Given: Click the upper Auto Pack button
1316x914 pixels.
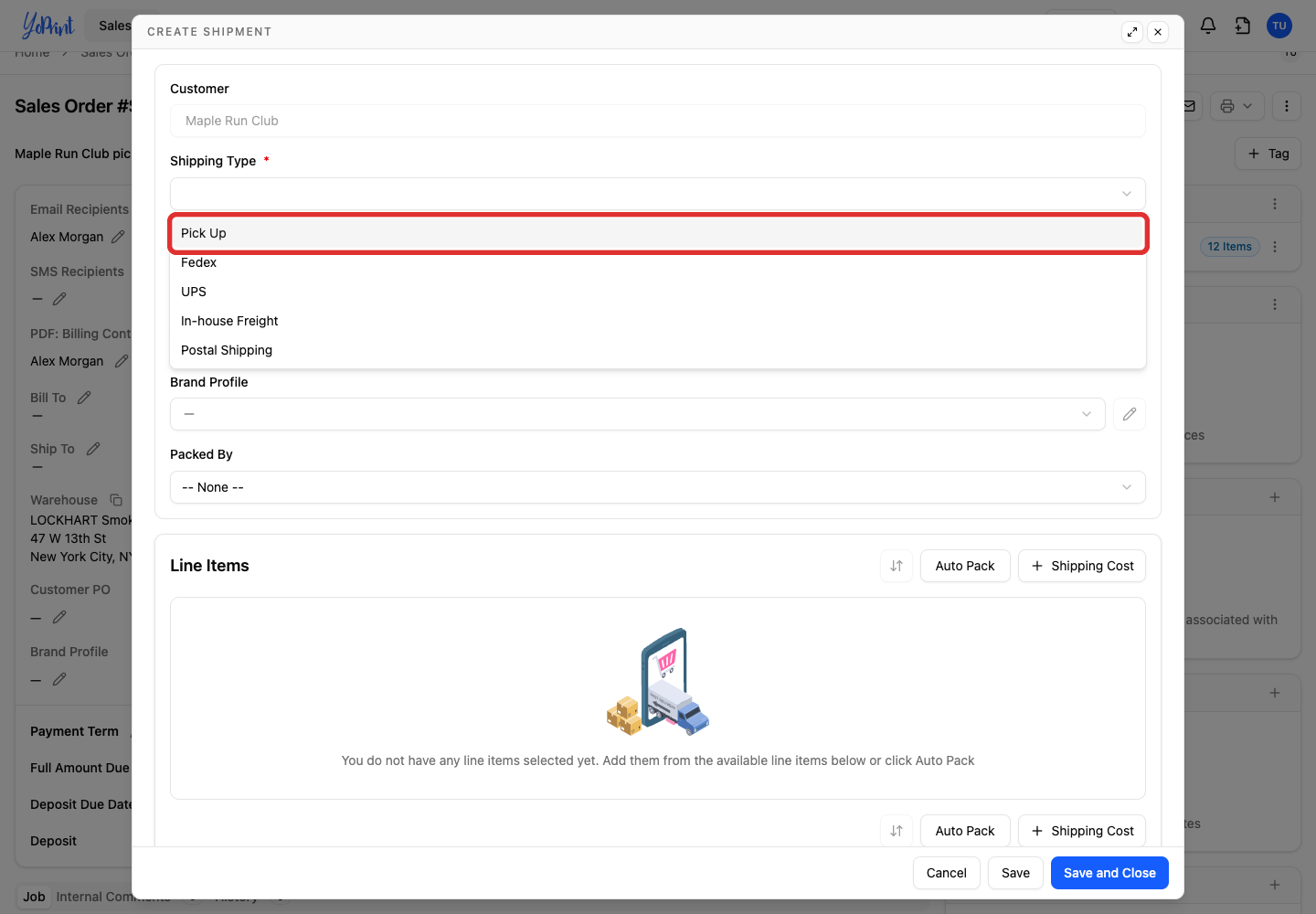Looking at the screenshot, I should tap(965, 566).
